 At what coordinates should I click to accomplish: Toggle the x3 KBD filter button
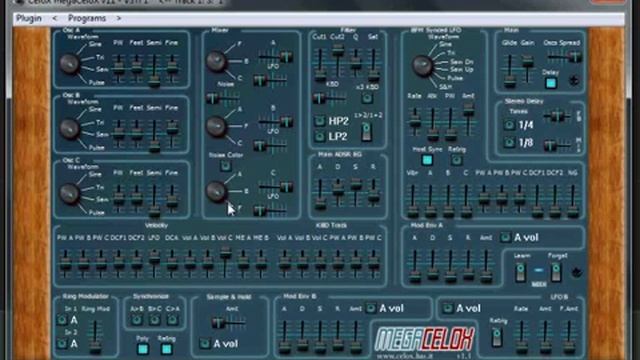pyautogui.click(x=367, y=98)
